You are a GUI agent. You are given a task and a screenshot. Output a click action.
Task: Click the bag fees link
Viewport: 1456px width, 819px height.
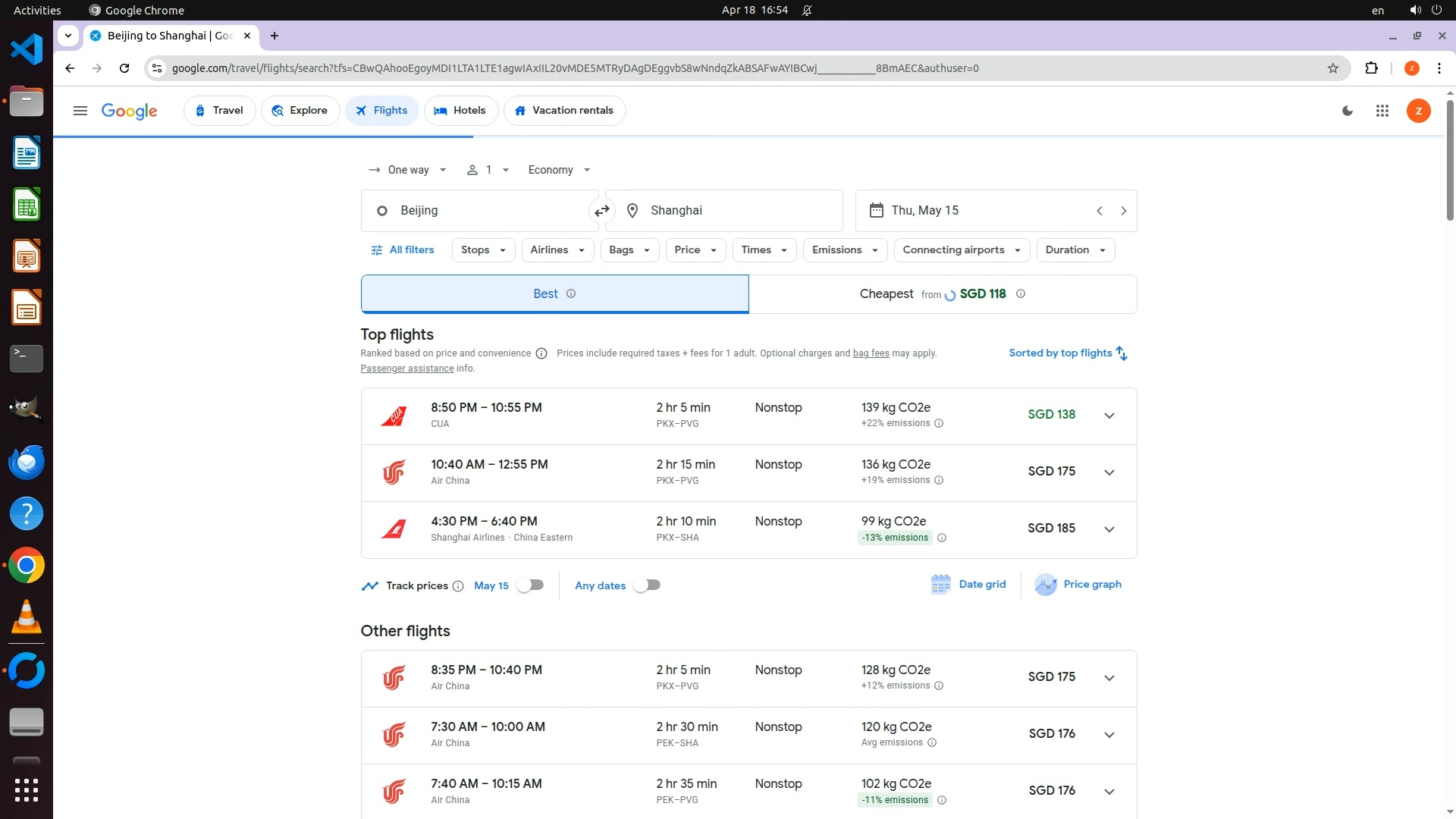pos(871,353)
